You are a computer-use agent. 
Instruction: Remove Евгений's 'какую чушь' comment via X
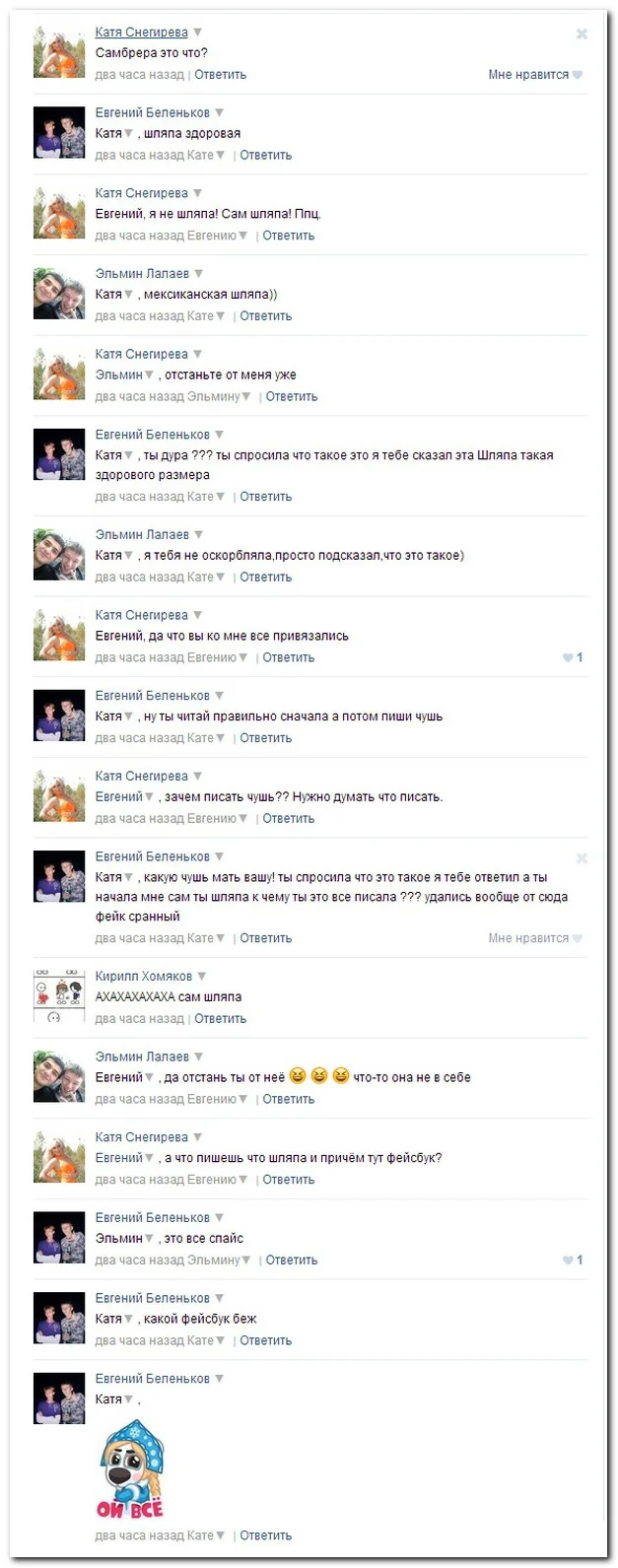point(582,858)
